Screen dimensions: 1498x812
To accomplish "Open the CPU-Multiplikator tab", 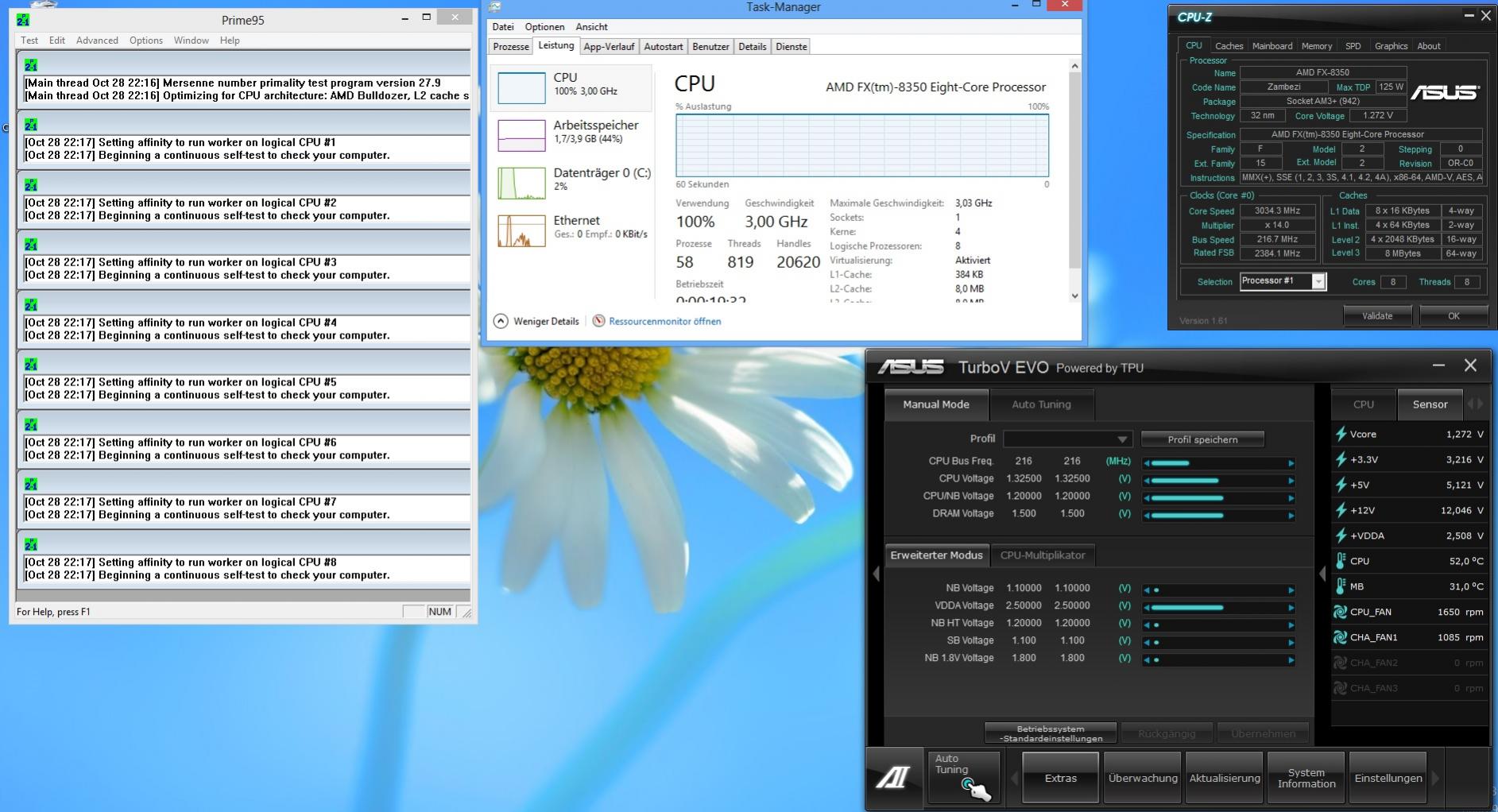I will tap(1043, 555).
